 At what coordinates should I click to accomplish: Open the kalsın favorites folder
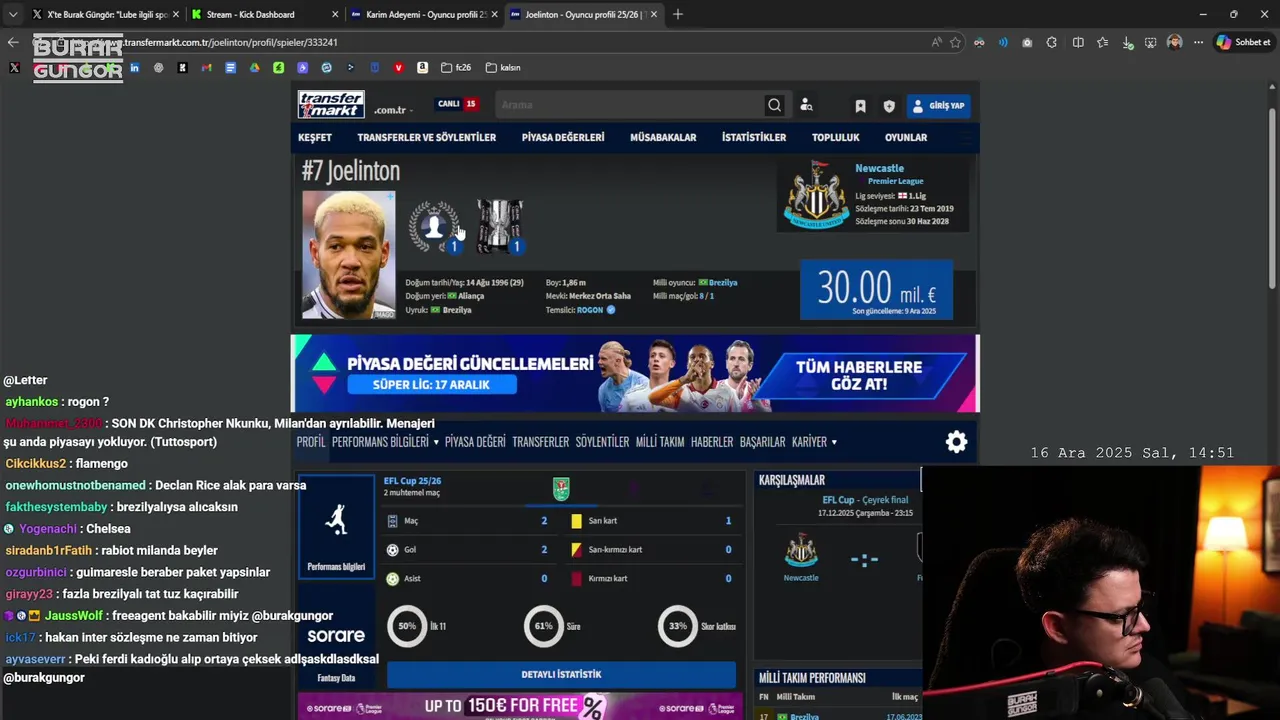tap(503, 68)
